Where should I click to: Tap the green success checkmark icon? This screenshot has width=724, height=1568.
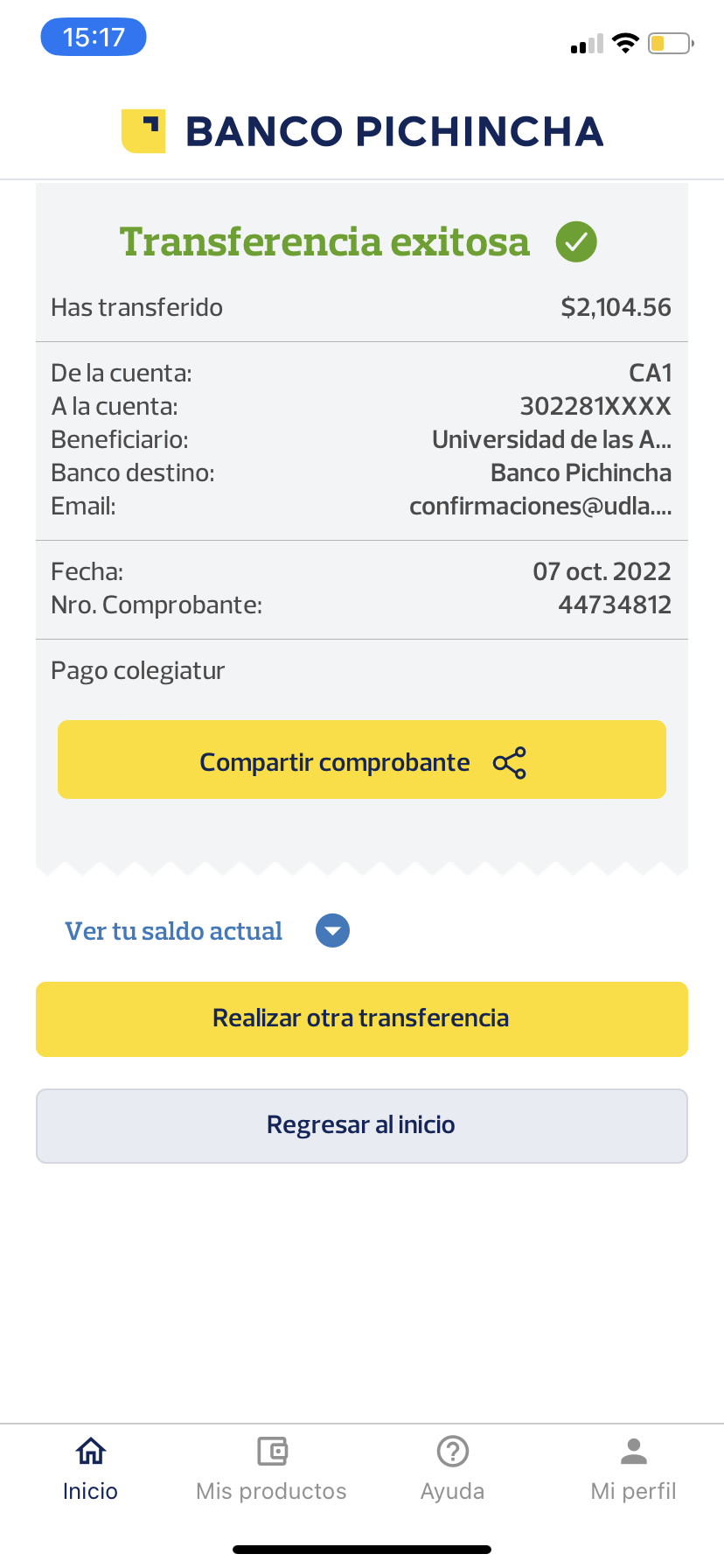pos(576,241)
